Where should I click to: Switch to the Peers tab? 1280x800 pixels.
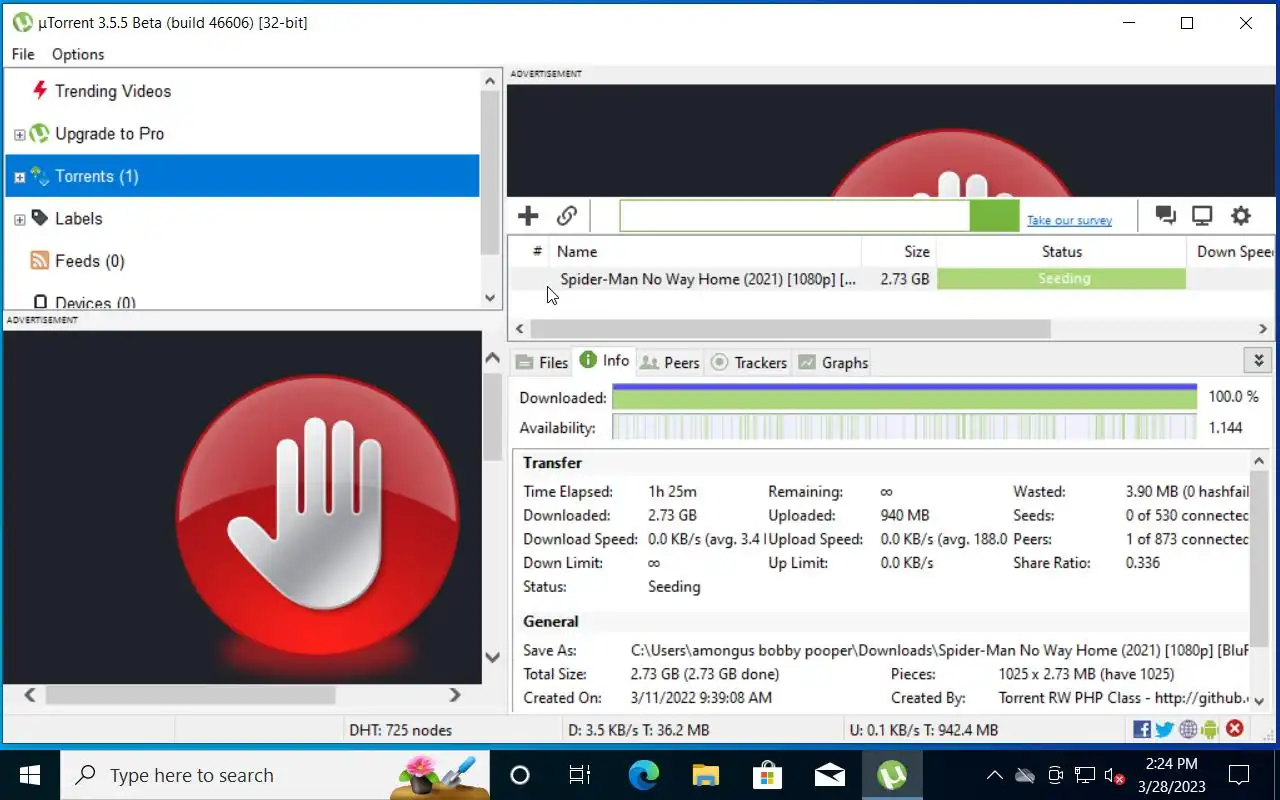[x=669, y=362]
